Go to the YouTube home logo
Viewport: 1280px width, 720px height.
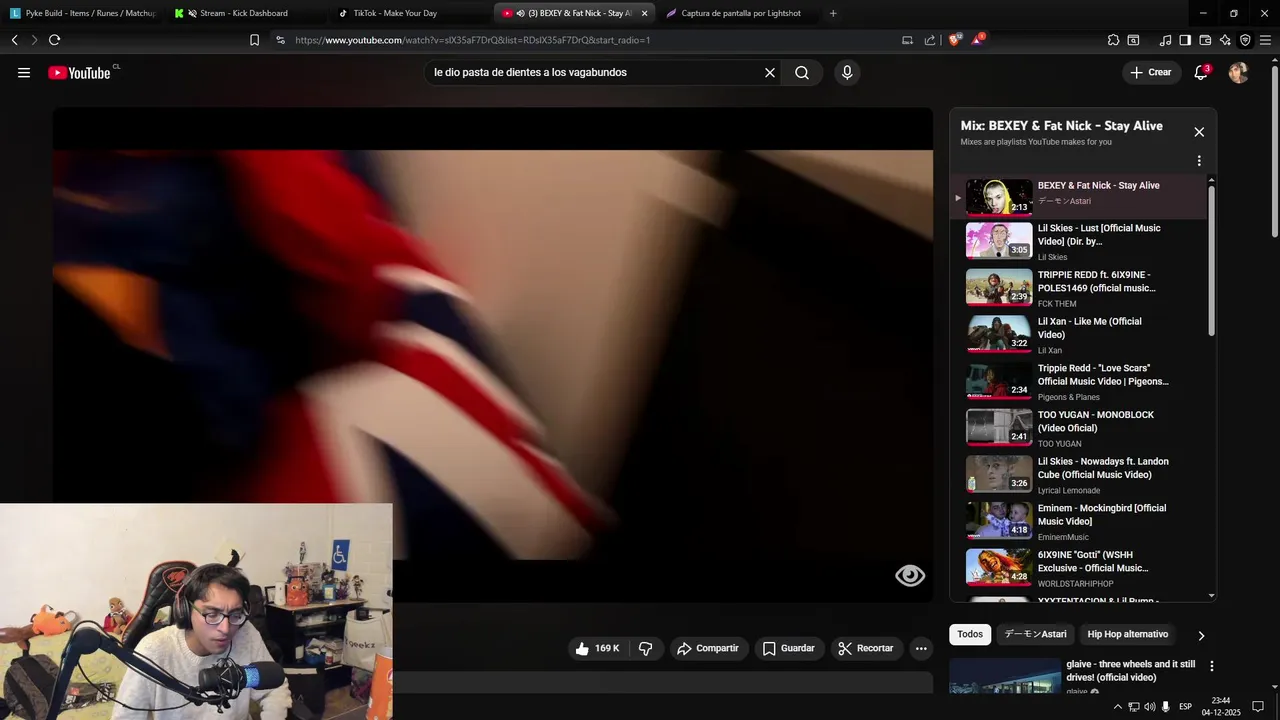coord(80,73)
